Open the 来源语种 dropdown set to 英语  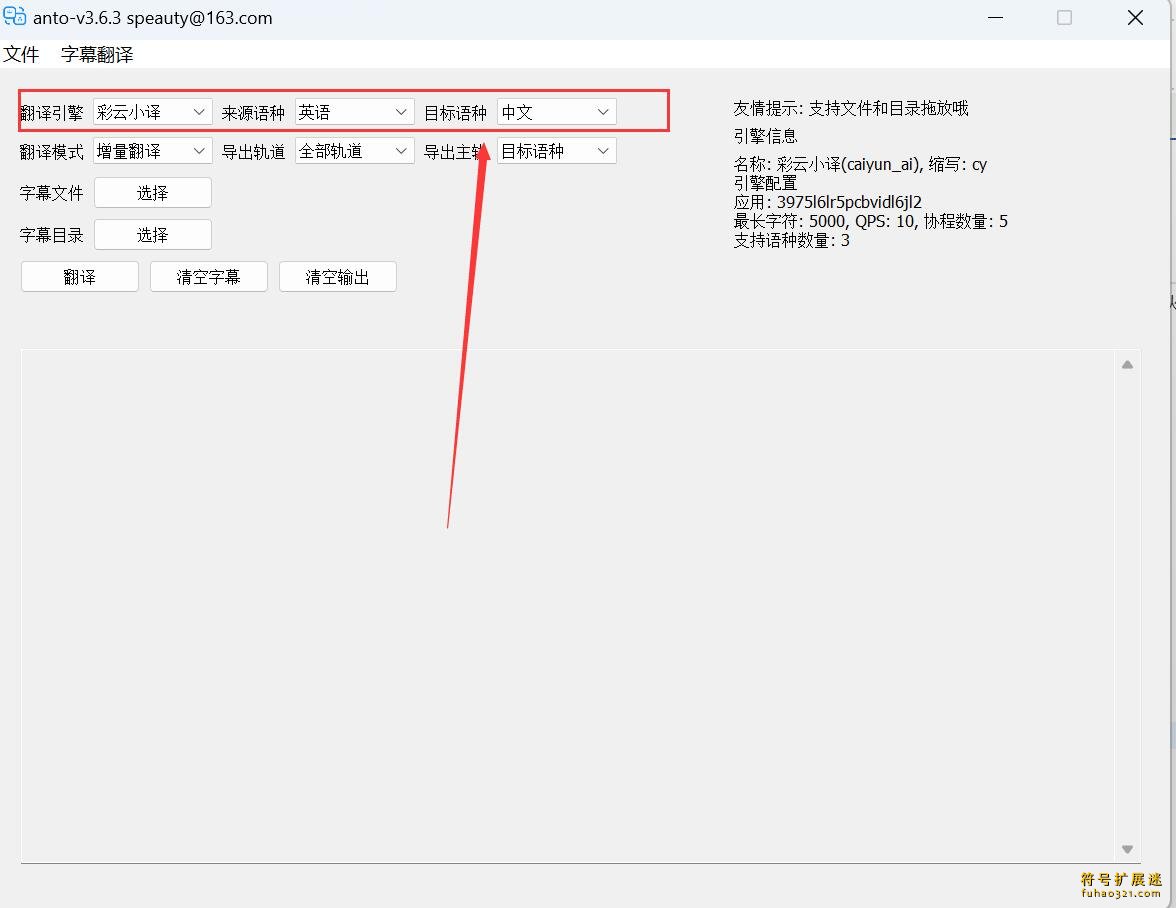(354, 112)
